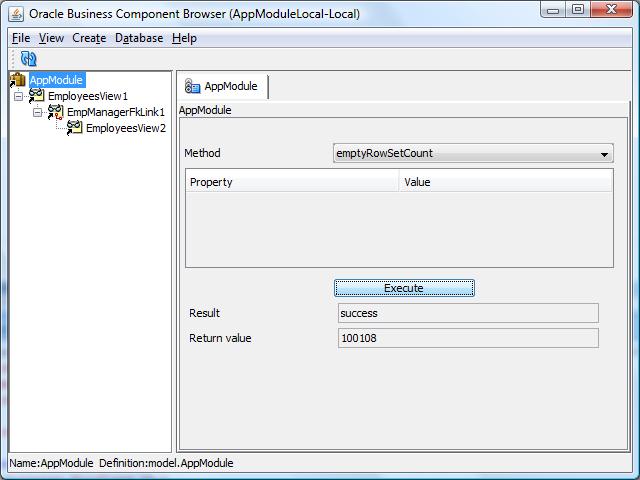Click the Result field showing success
Image resolution: width=640 pixels, height=480 pixels.
[468, 313]
